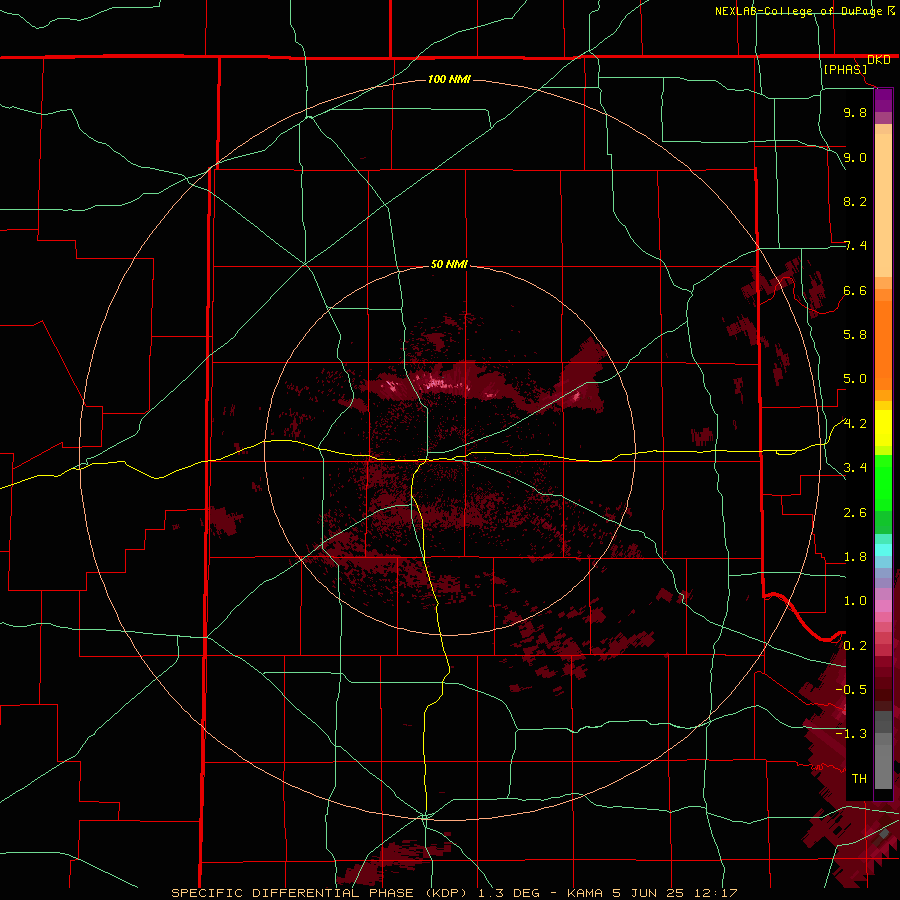This screenshot has width=900, height=900.
Task: Pick the orange segment of the color scale
Action: (x=883, y=346)
